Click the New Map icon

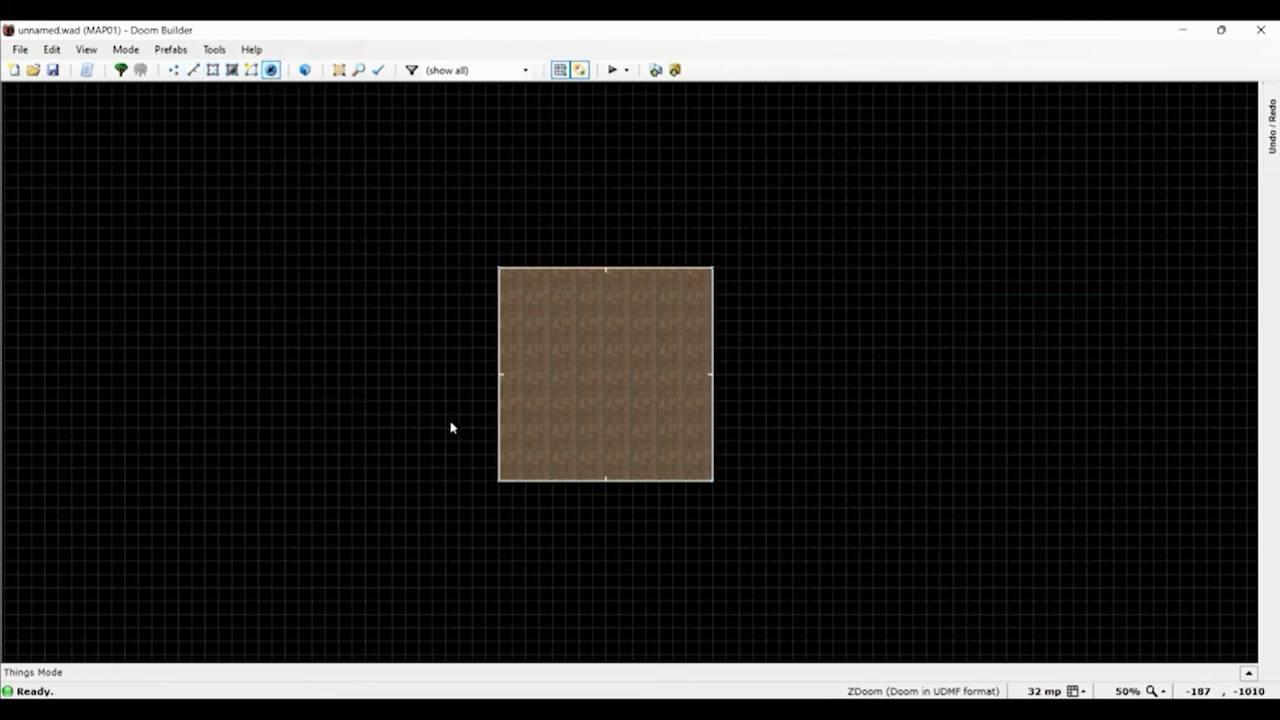(x=14, y=70)
